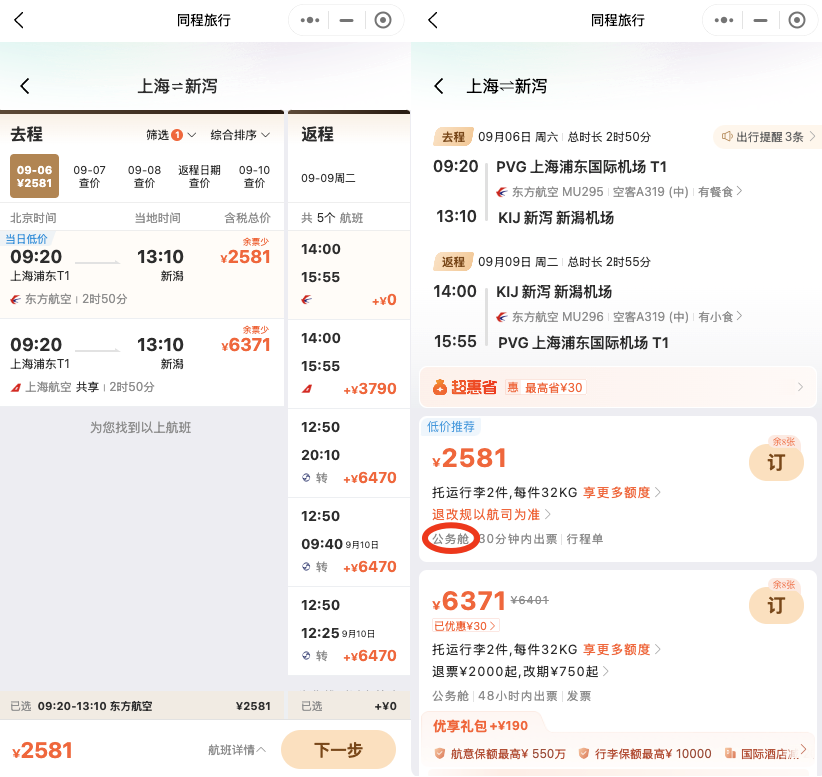
Task: Tap the 出行提醒 speaker icon
Action: [x=727, y=137]
